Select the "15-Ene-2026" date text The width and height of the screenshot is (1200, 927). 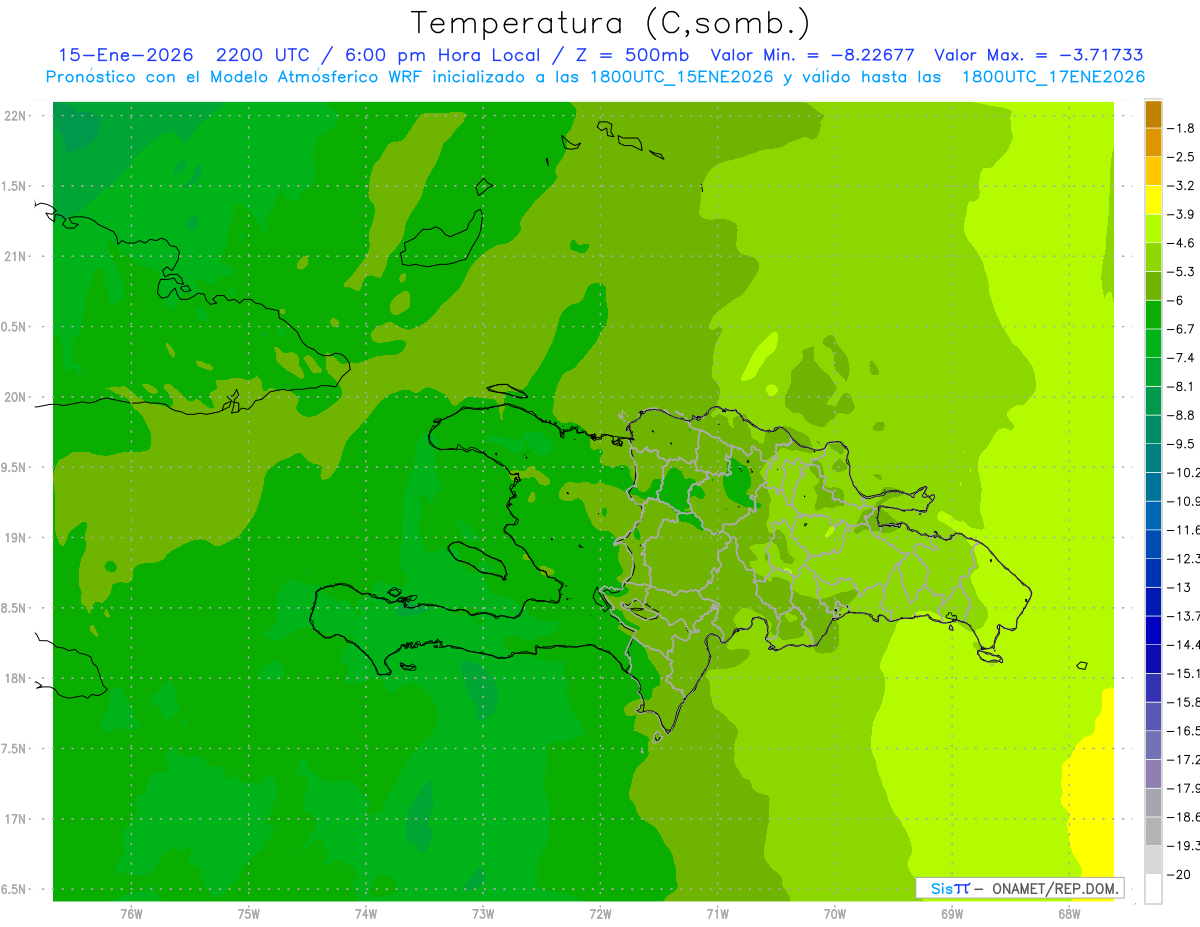click(x=125, y=55)
